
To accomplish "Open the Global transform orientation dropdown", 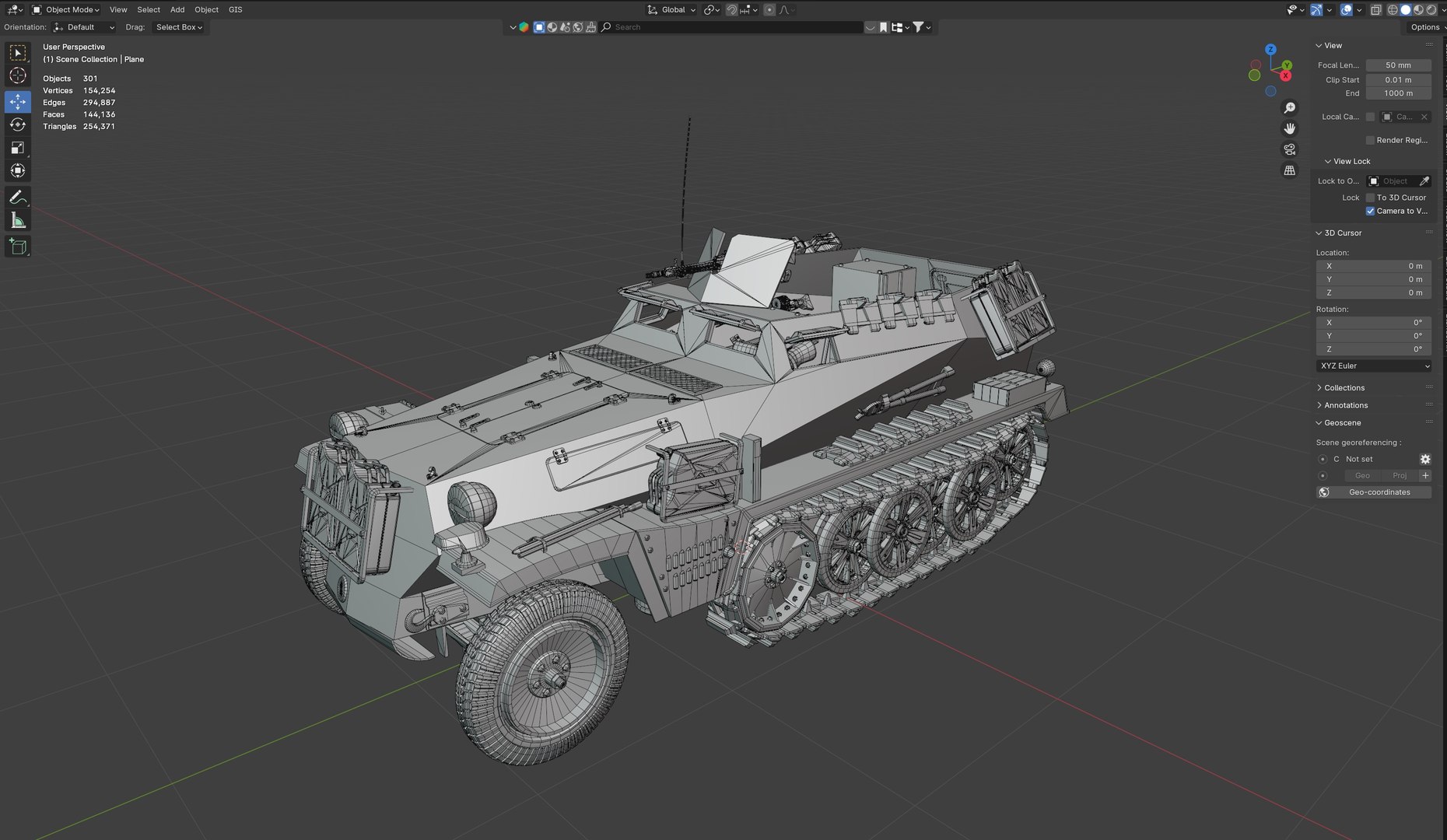I will point(671,10).
